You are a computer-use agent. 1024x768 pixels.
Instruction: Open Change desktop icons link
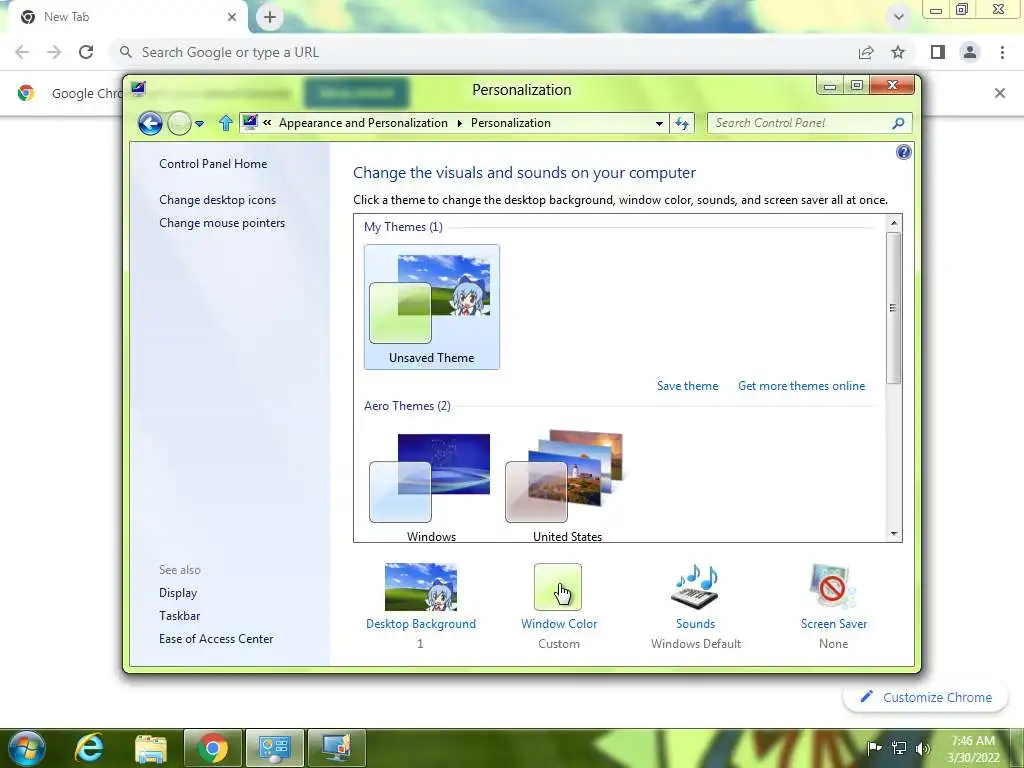click(217, 200)
